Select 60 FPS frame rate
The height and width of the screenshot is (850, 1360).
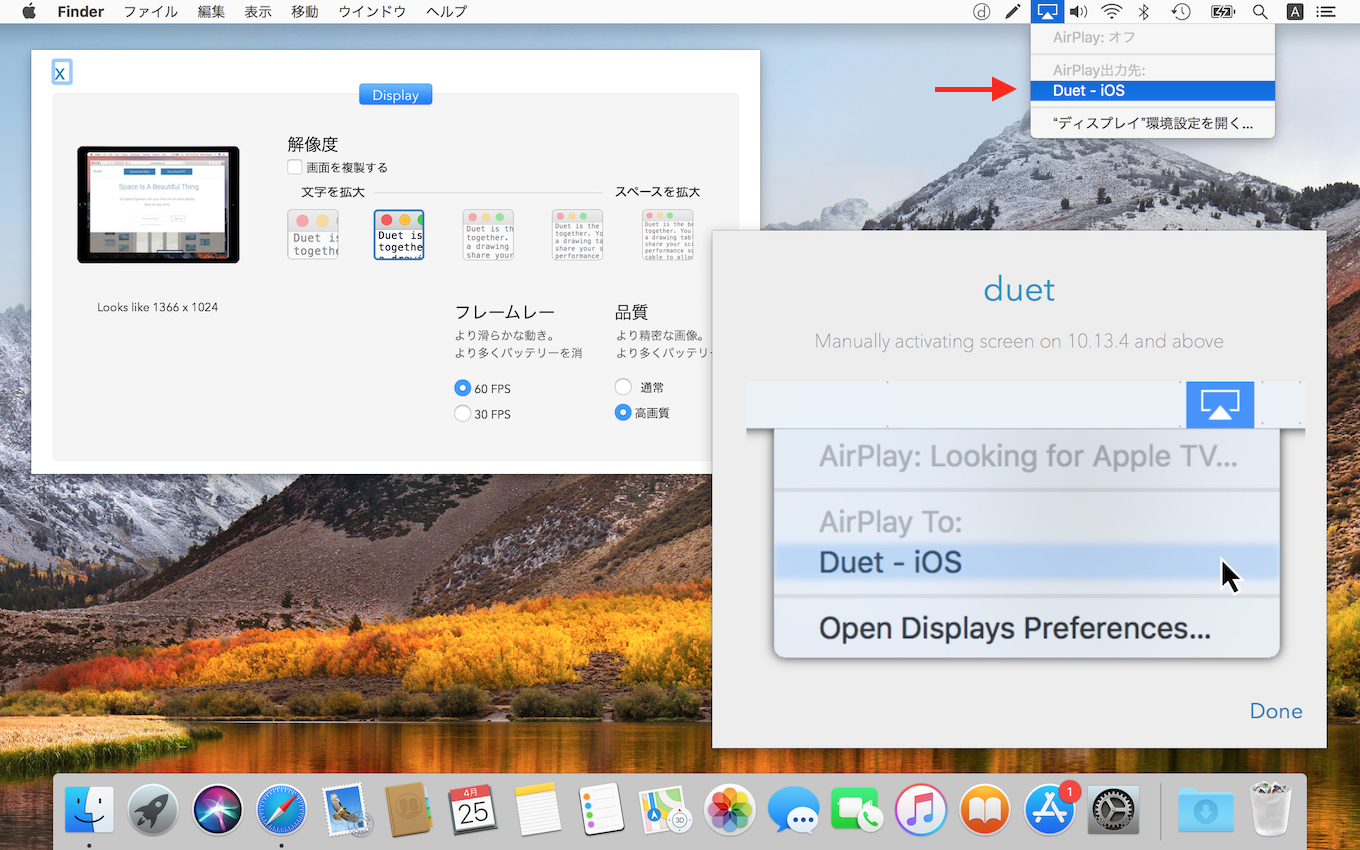(x=462, y=388)
